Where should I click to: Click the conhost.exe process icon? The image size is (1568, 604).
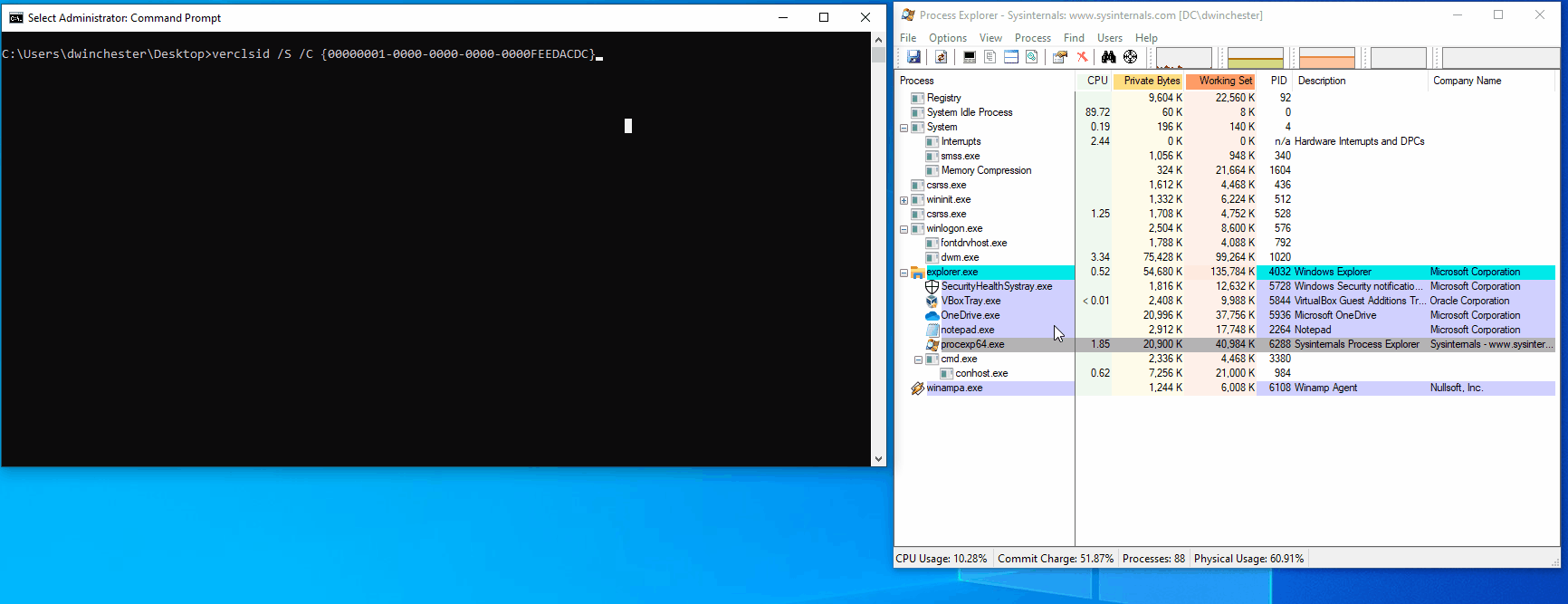(x=946, y=373)
